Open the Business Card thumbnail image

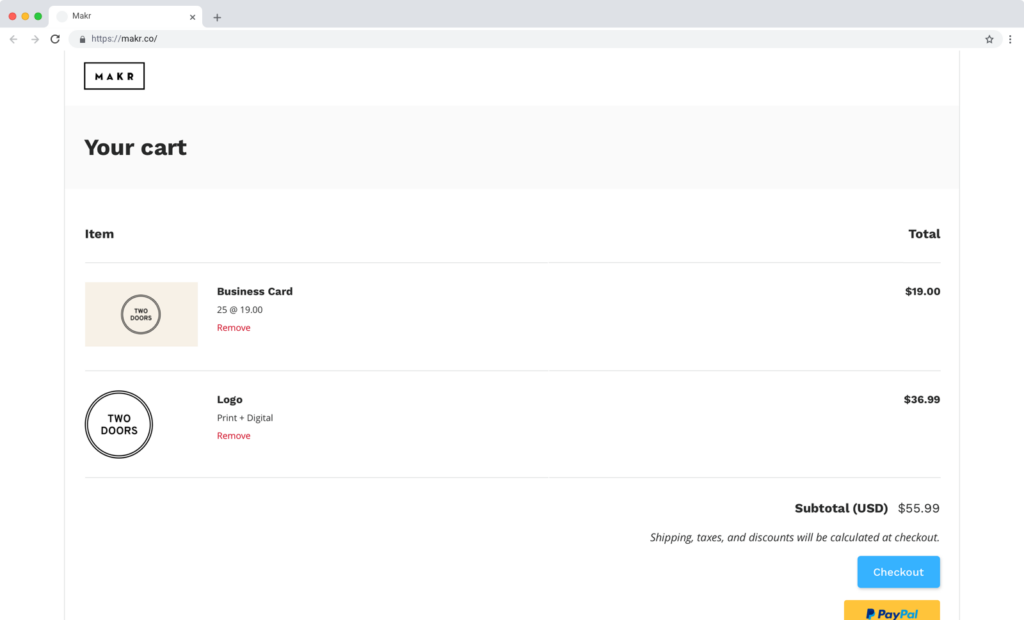coord(141,314)
